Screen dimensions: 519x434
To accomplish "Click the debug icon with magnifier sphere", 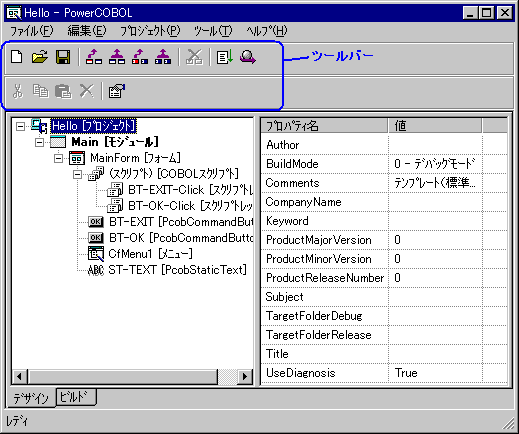I will tap(248, 57).
